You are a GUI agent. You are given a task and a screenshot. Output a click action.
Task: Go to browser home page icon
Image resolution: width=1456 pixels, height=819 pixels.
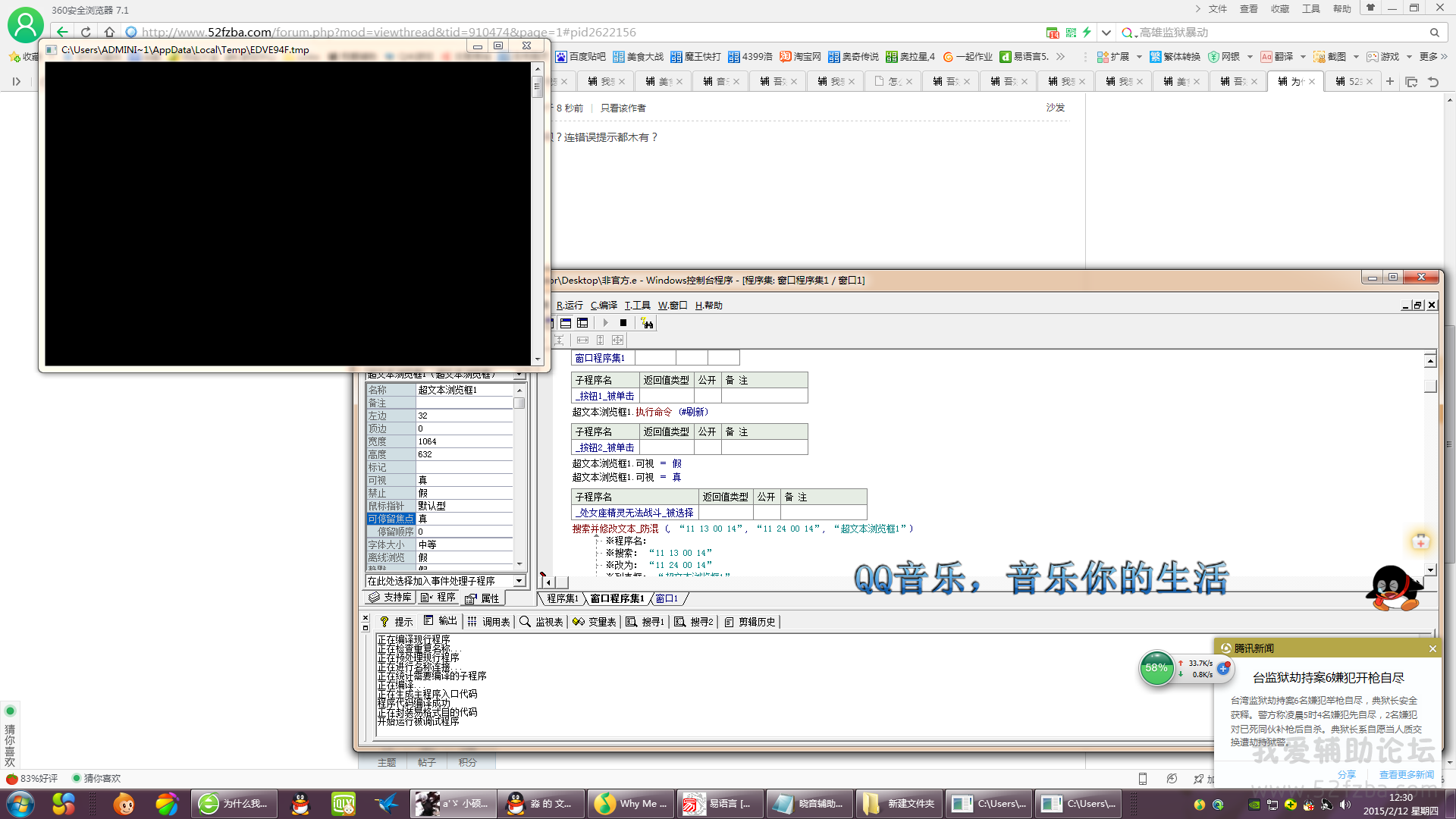click(x=109, y=32)
